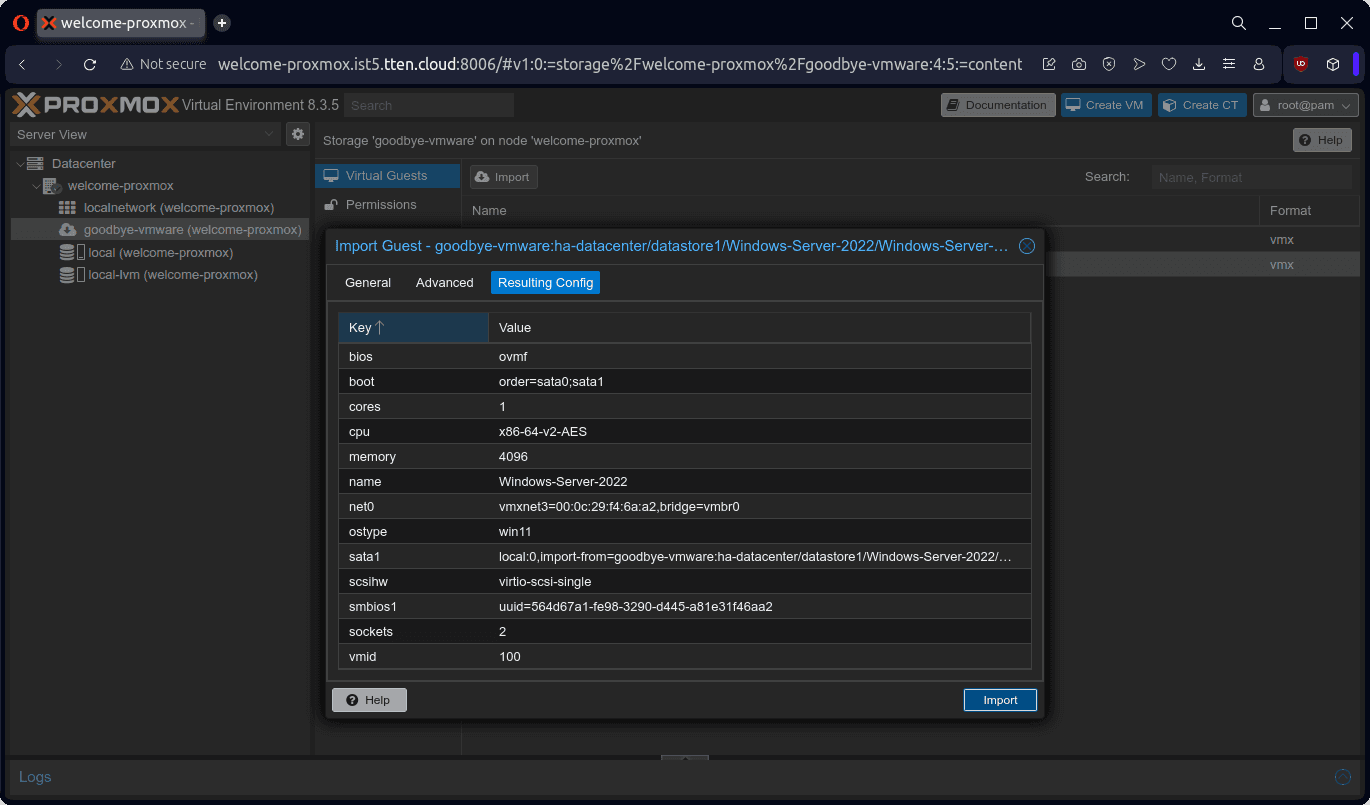Switch to the Advanced tab

(x=444, y=283)
